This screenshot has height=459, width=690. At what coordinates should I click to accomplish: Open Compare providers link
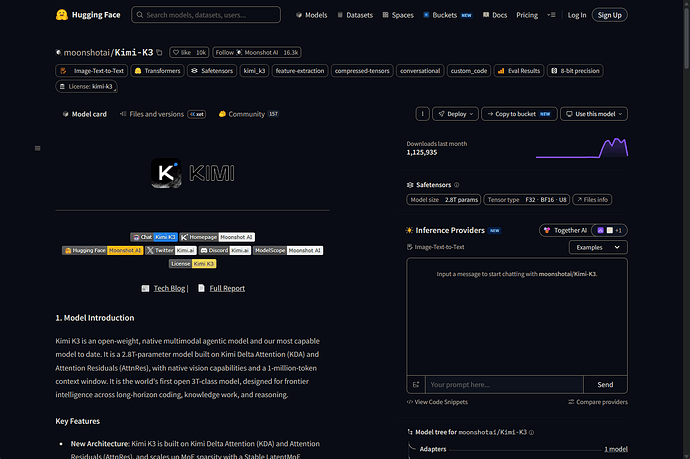click(x=598, y=402)
